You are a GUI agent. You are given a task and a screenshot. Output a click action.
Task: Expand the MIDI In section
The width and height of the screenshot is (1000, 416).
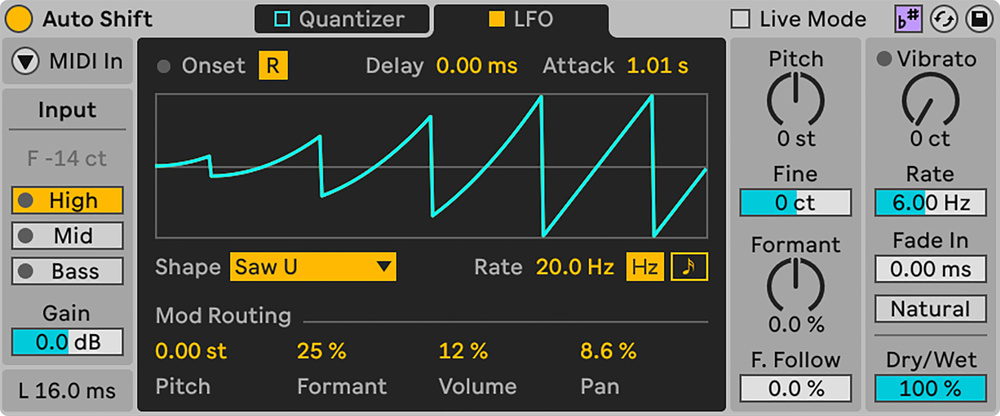point(26,62)
